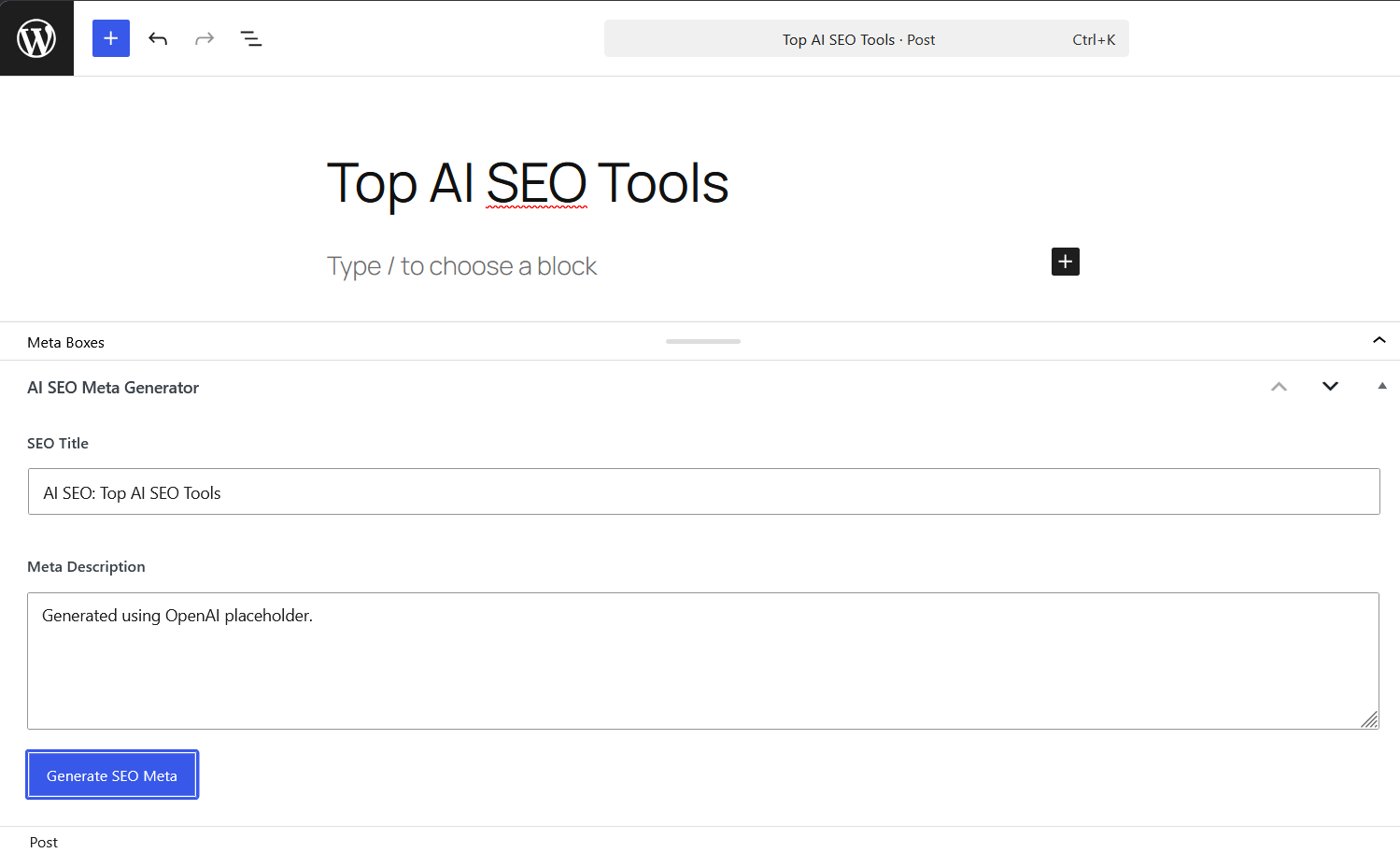Grab the Meta Boxes resize handle bar

[x=703, y=341]
